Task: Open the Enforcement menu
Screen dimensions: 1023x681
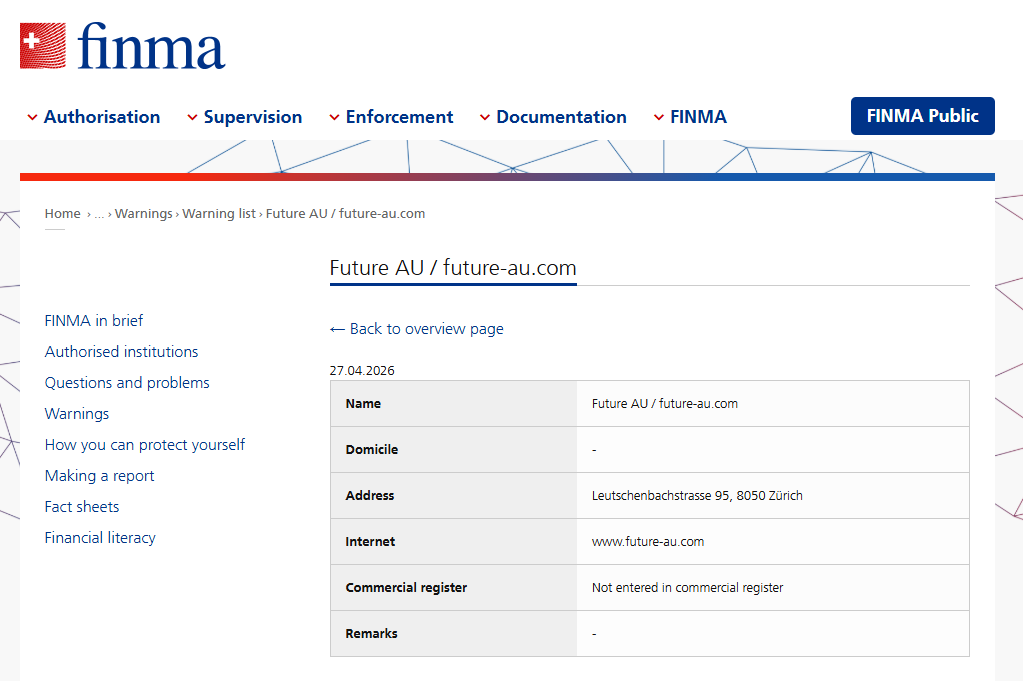Action: click(399, 117)
